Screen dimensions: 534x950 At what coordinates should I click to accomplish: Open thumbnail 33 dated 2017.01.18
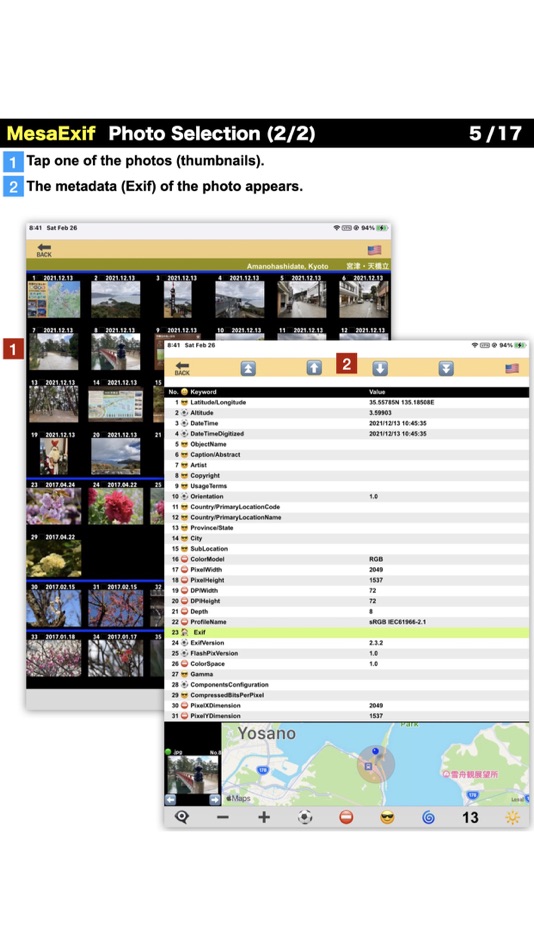coord(54,659)
